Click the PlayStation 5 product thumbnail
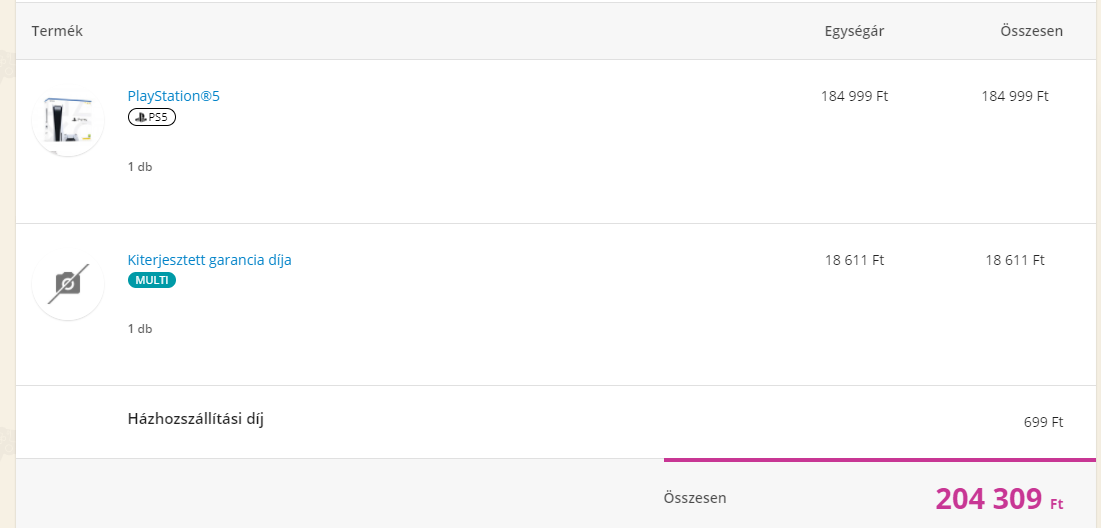This screenshot has width=1101, height=528. (68, 120)
